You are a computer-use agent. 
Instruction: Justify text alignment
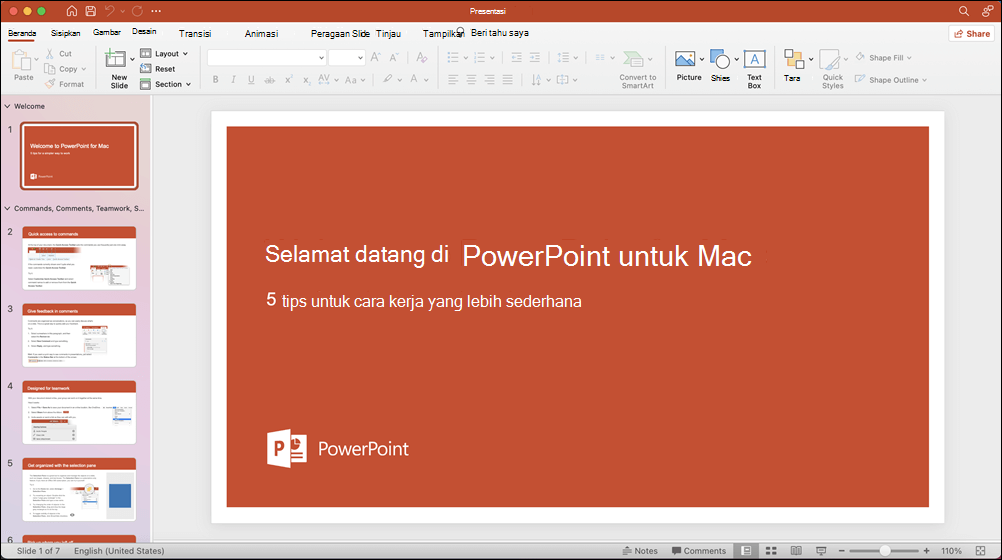(x=507, y=80)
